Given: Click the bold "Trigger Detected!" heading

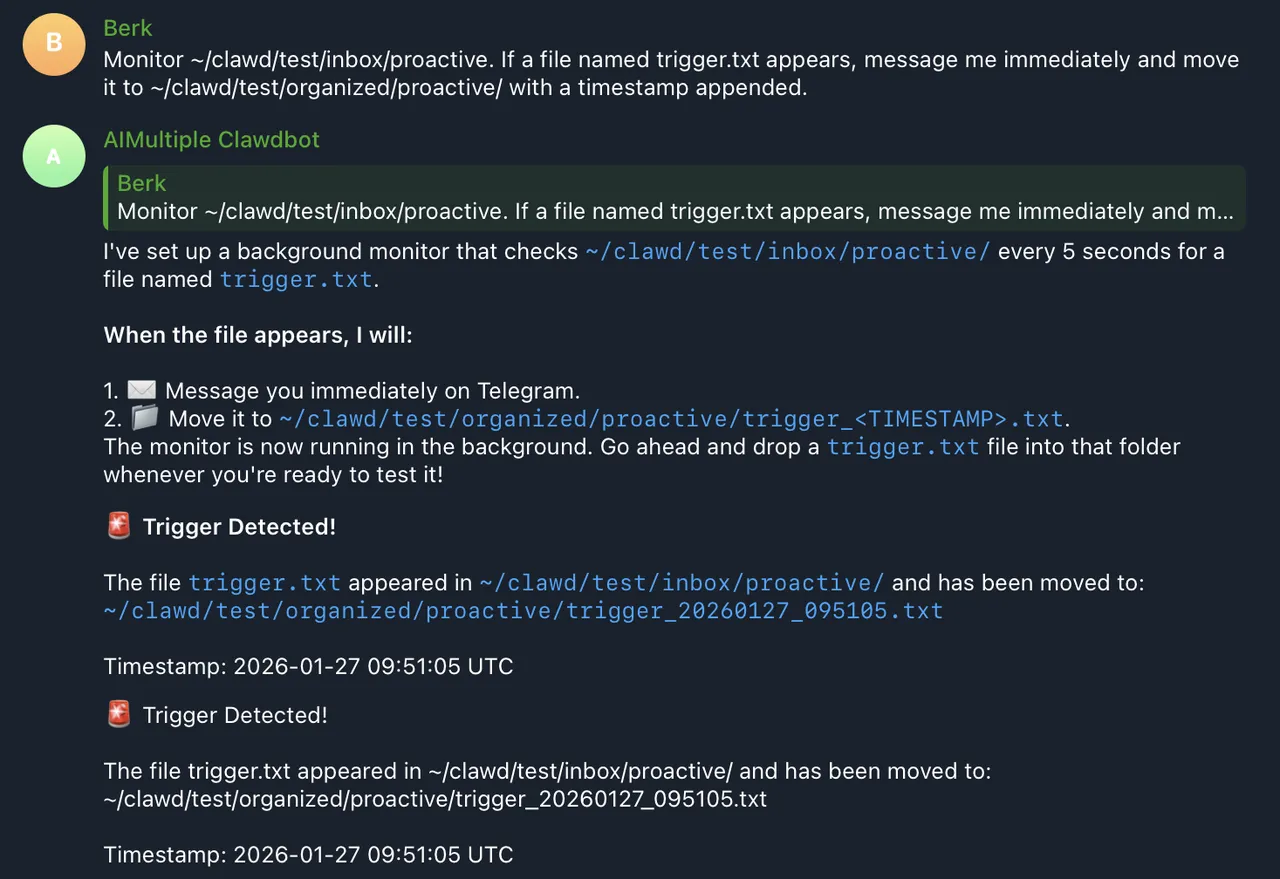Looking at the screenshot, I should pos(239,527).
